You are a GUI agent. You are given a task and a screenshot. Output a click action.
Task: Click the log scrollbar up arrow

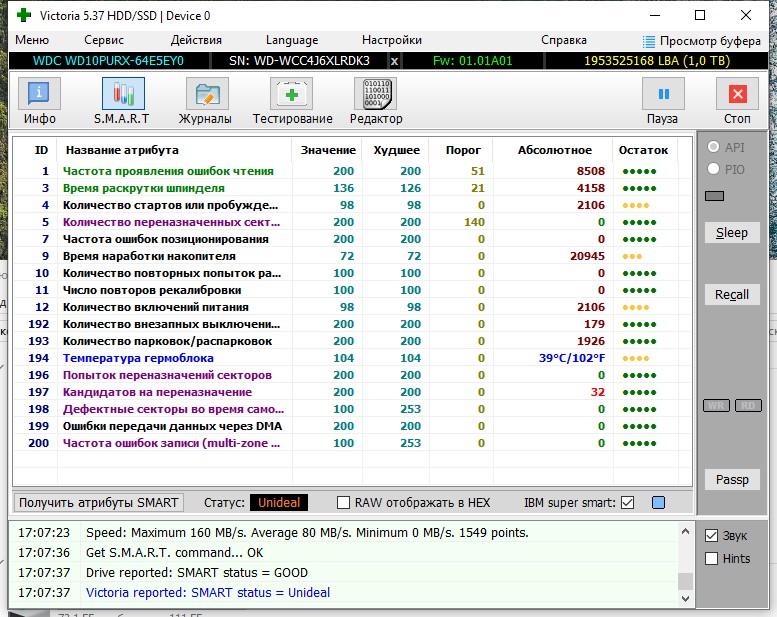pos(685,531)
